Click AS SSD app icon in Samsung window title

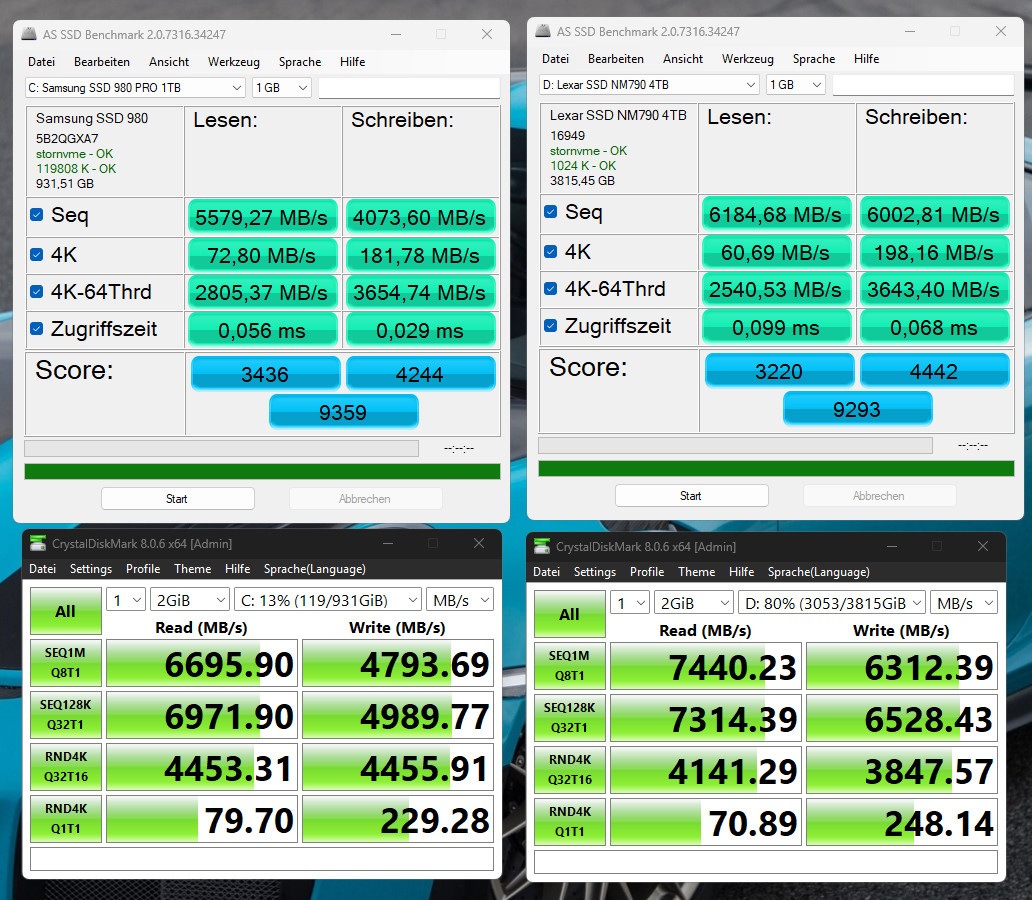tap(29, 34)
